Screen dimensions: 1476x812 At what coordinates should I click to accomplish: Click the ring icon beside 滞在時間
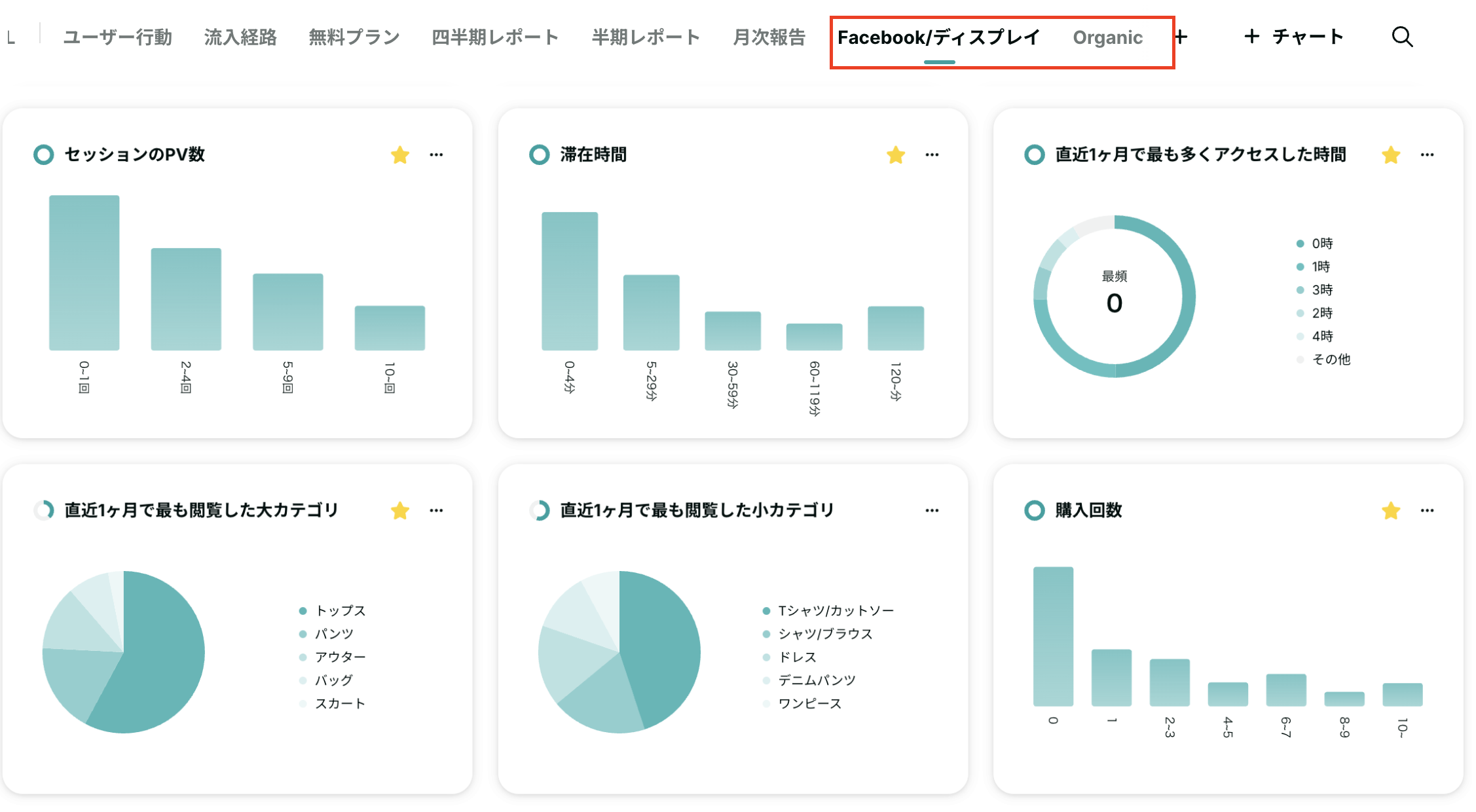(x=540, y=155)
